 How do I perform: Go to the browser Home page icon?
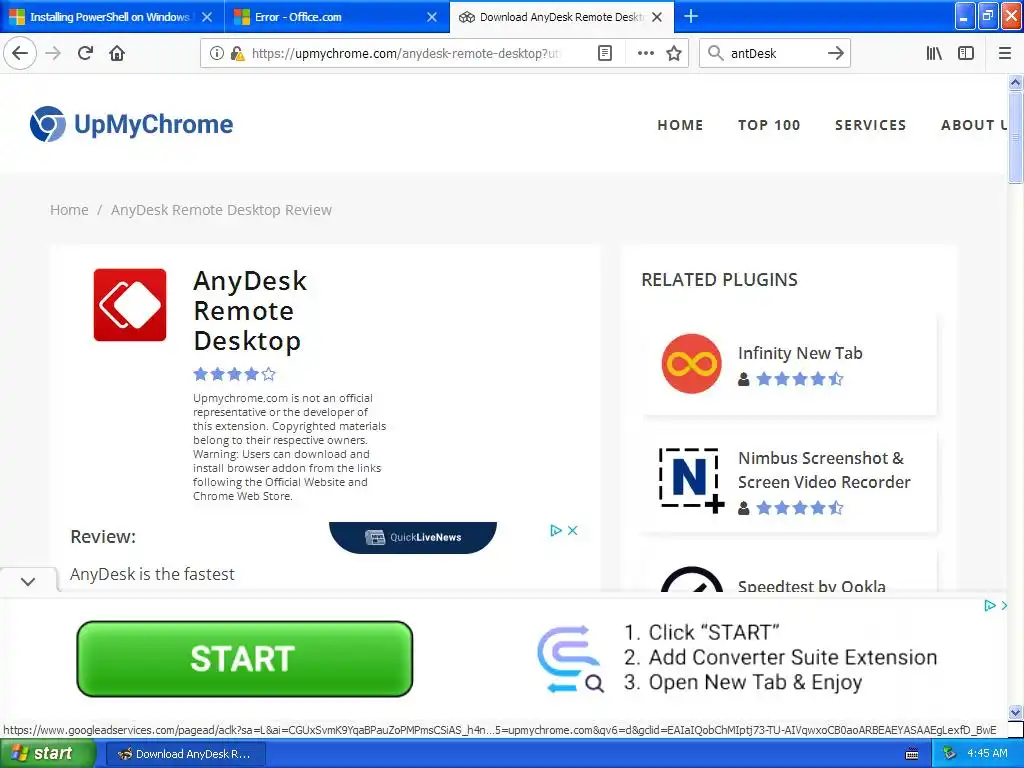(117, 53)
